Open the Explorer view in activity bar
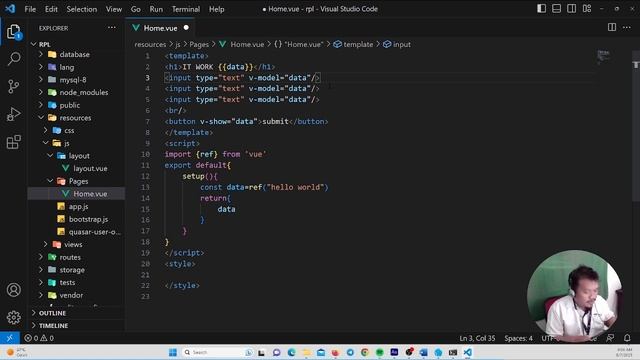 click(x=13, y=32)
